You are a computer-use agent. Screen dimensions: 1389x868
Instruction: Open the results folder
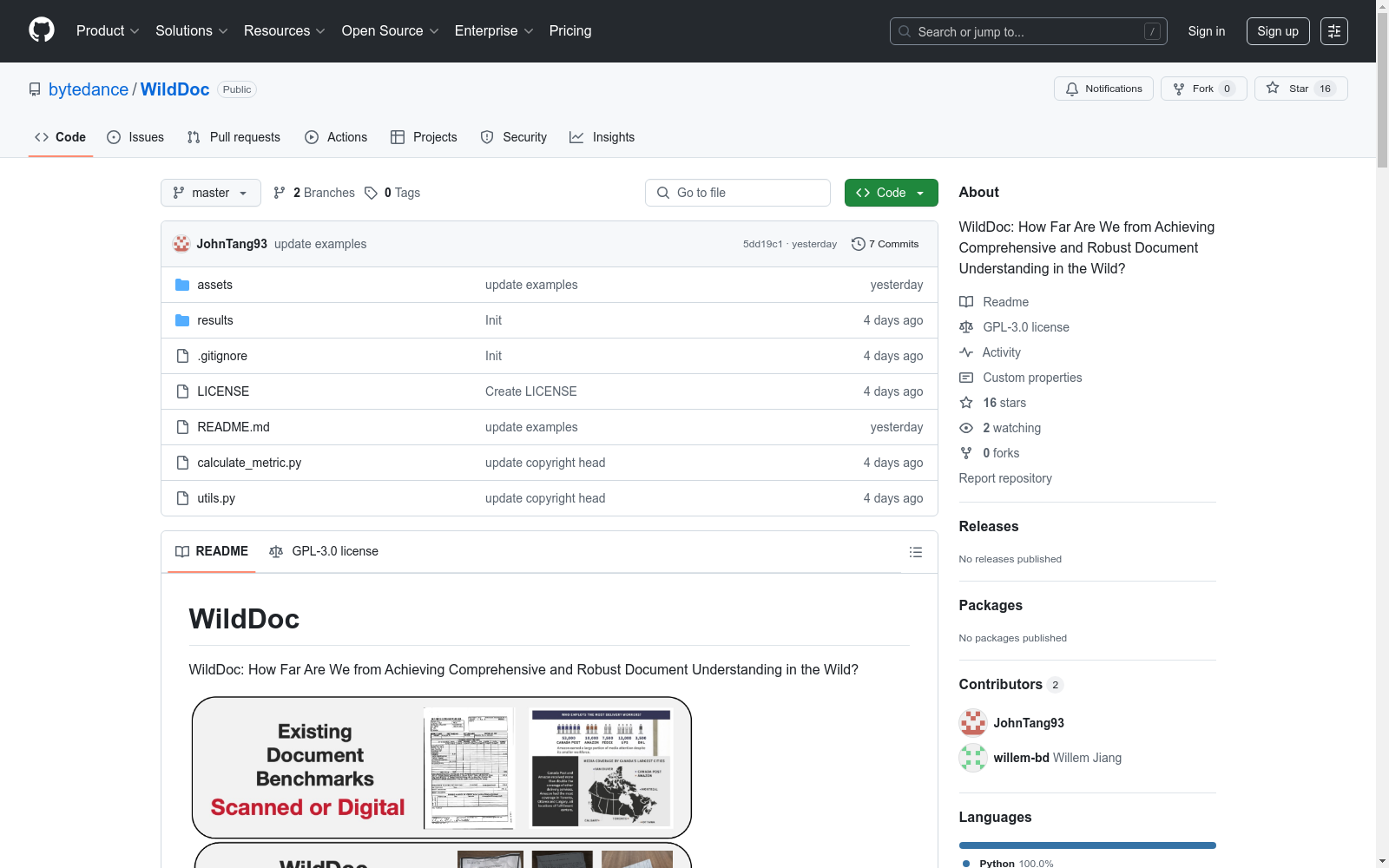tap(214, 320)
